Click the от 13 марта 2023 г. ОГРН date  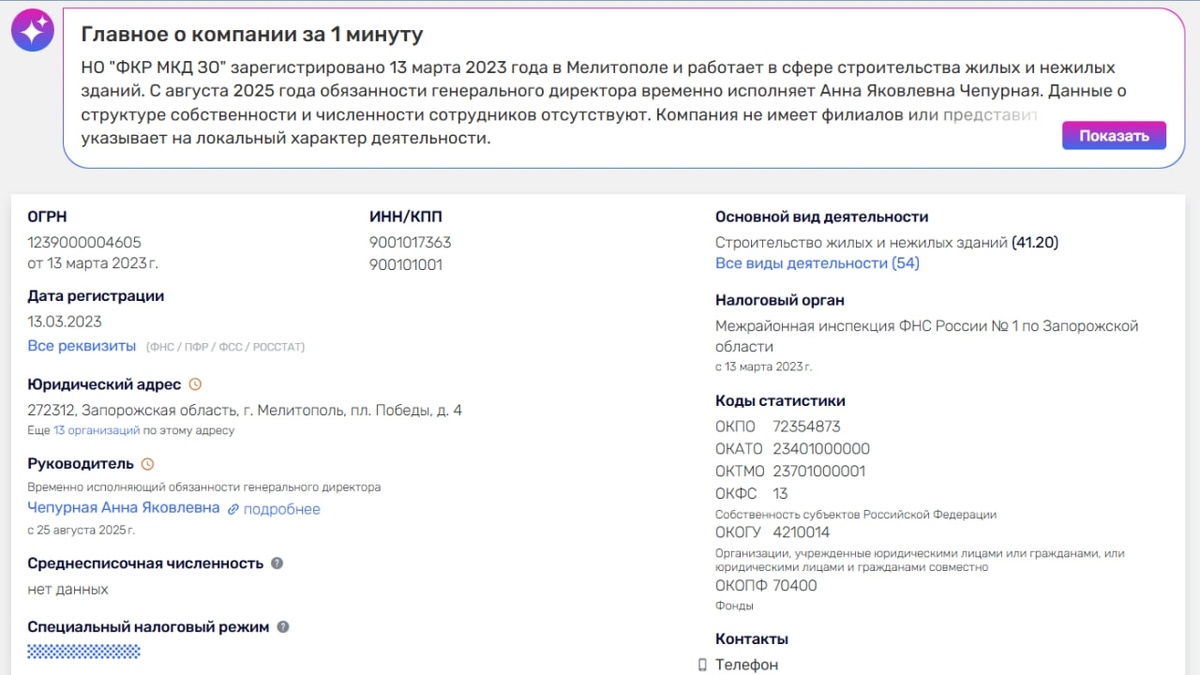93,264
